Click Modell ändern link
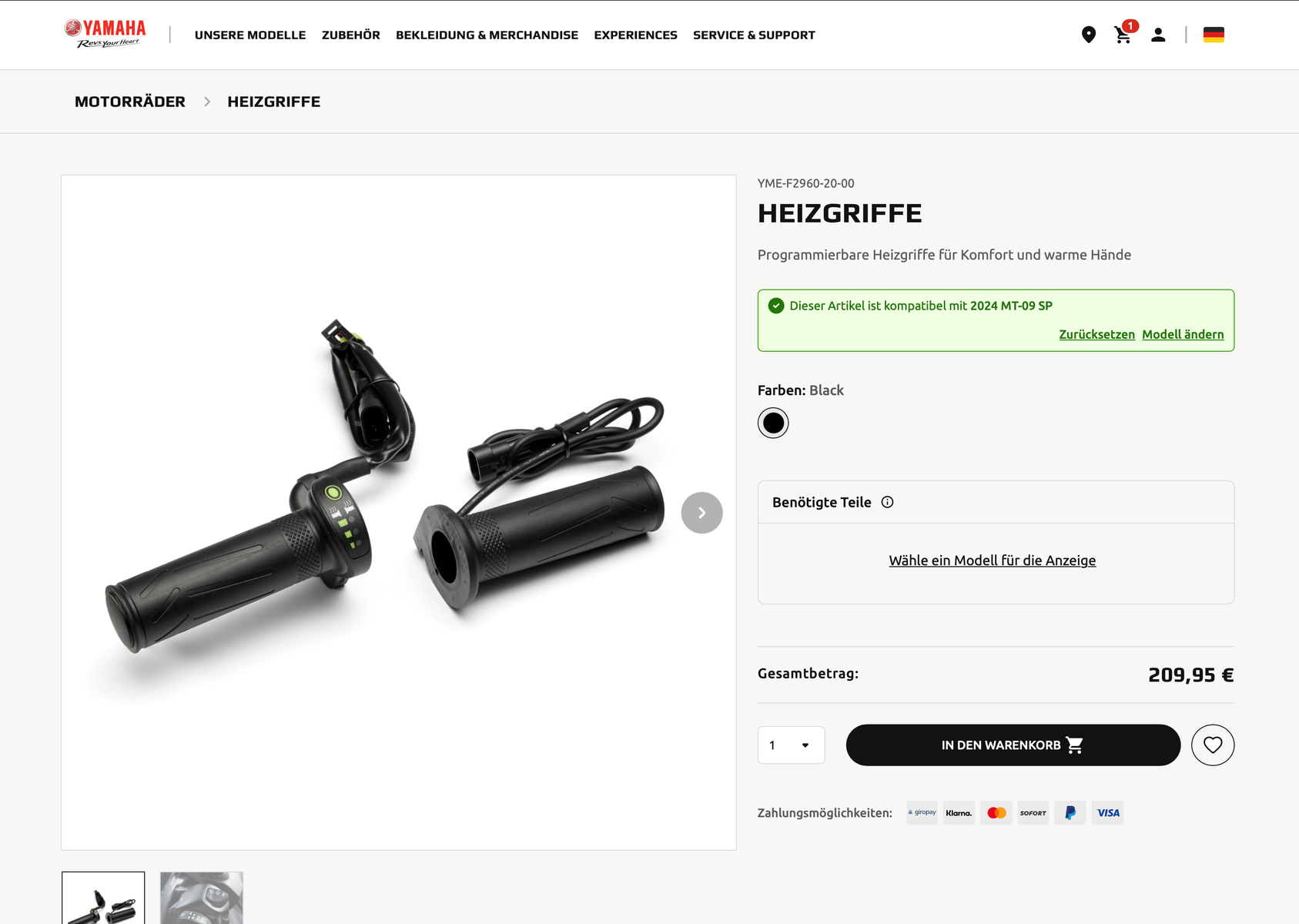Viewport: 1299px width, 924px height. coord(1183,334)
